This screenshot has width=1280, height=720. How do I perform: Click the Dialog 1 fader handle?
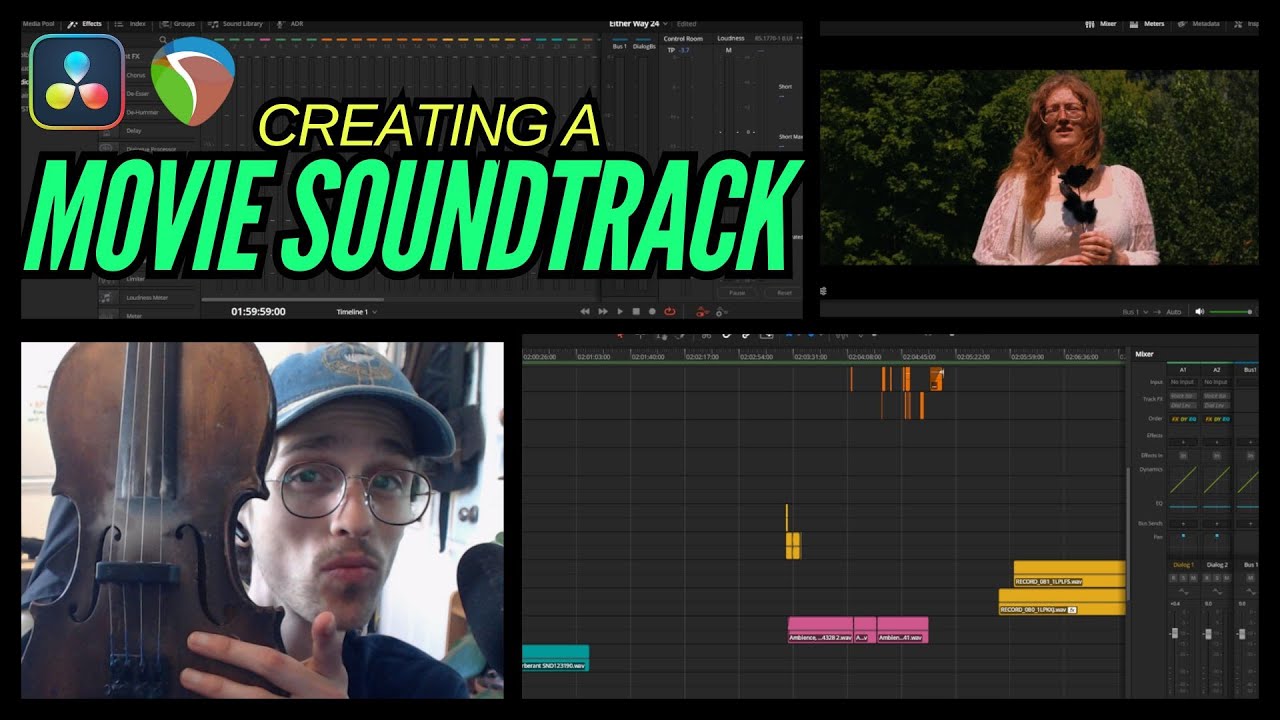pyautogui.click(x=1174, y=635)
